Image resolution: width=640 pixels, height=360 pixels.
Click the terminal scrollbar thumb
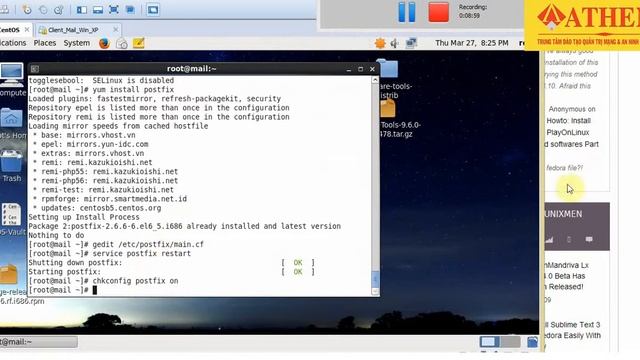(375, 279)
